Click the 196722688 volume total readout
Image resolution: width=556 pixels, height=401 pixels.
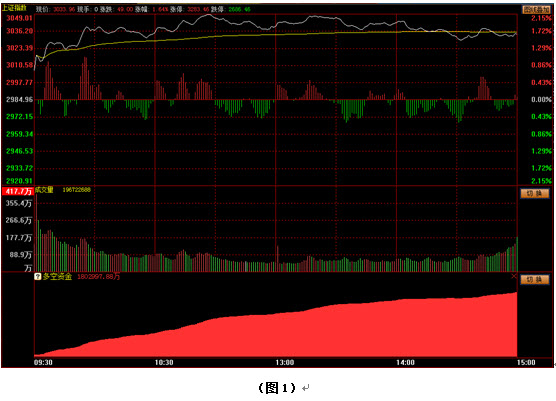[x=77, y=190]
